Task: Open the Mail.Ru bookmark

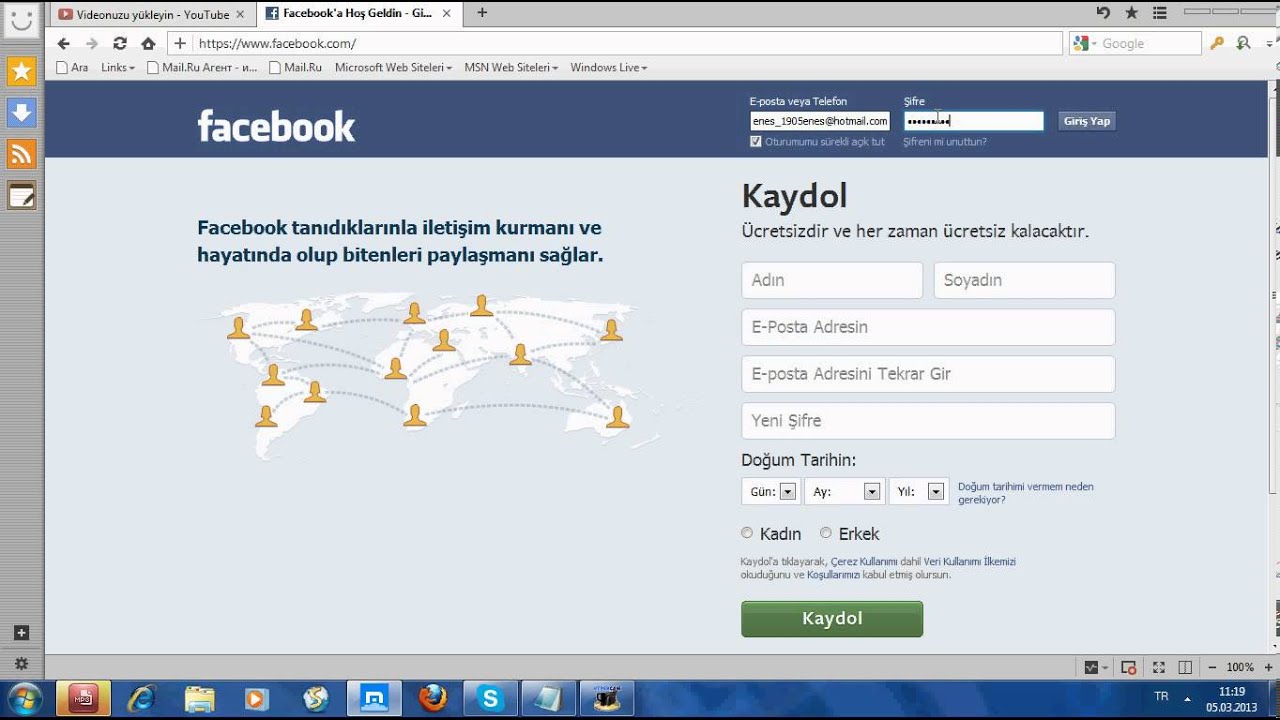Action: click(295, 68)
